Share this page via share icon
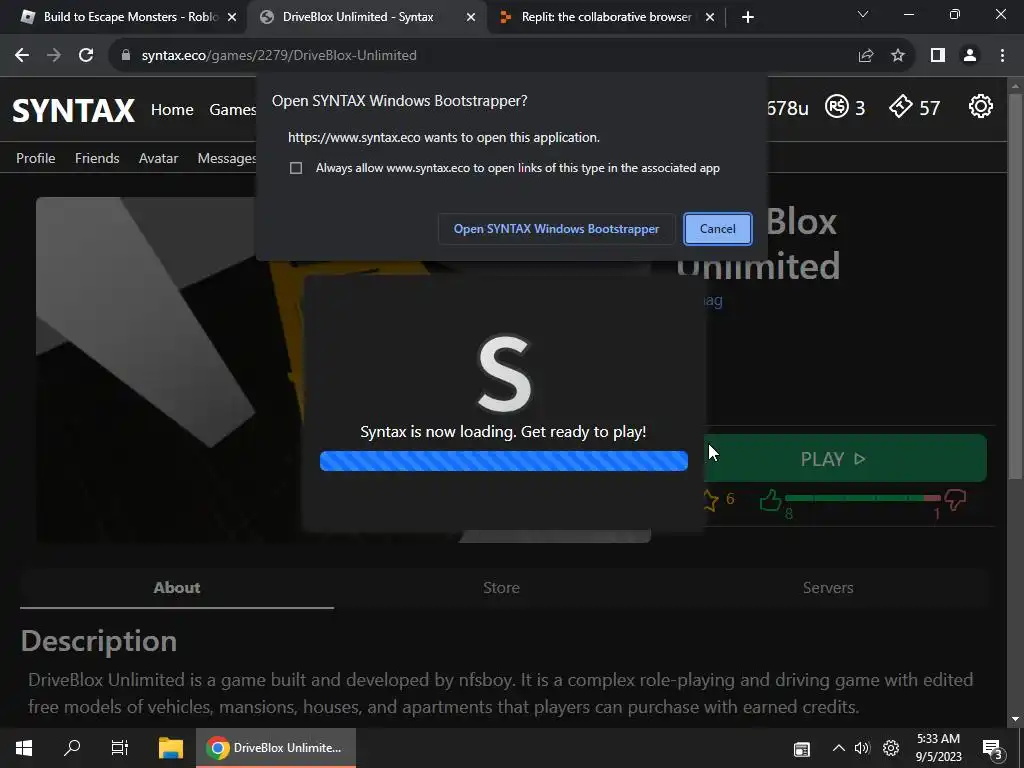The width and height of the screenshot is (1024, 768). tap(866, 56)
